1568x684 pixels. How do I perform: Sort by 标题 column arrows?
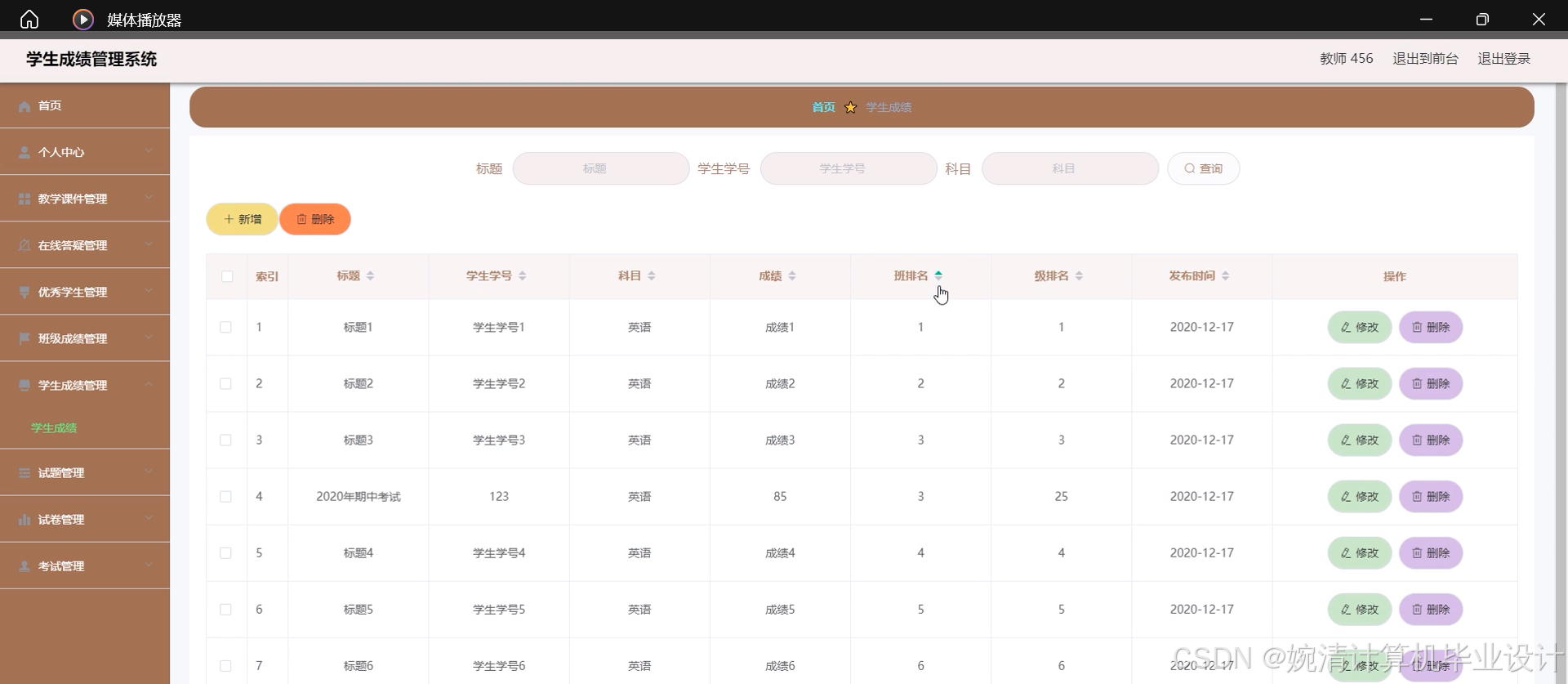coord(370,276)
